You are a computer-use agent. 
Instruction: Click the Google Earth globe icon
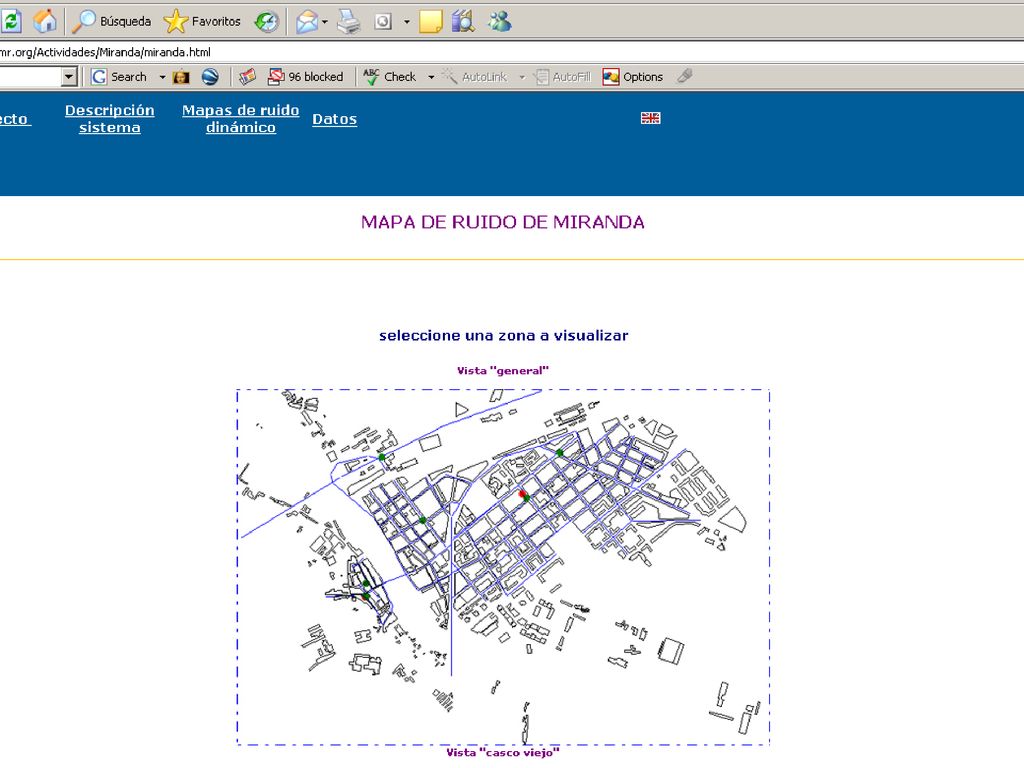pos(210,77)
